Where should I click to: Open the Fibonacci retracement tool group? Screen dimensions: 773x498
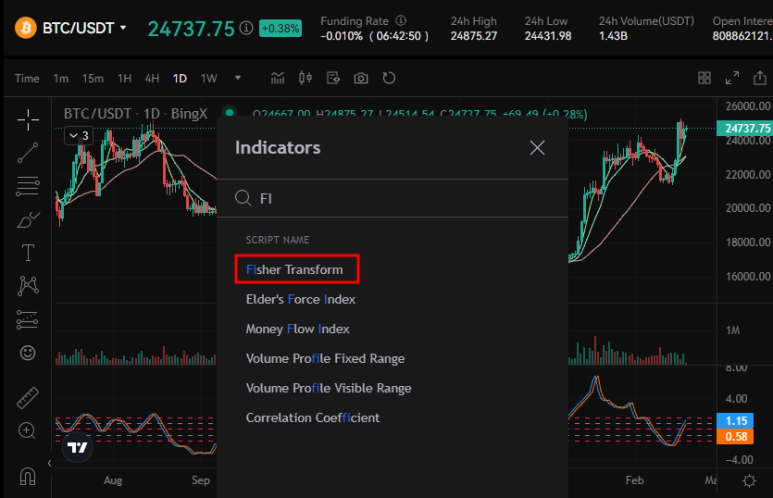pos(28,186)
